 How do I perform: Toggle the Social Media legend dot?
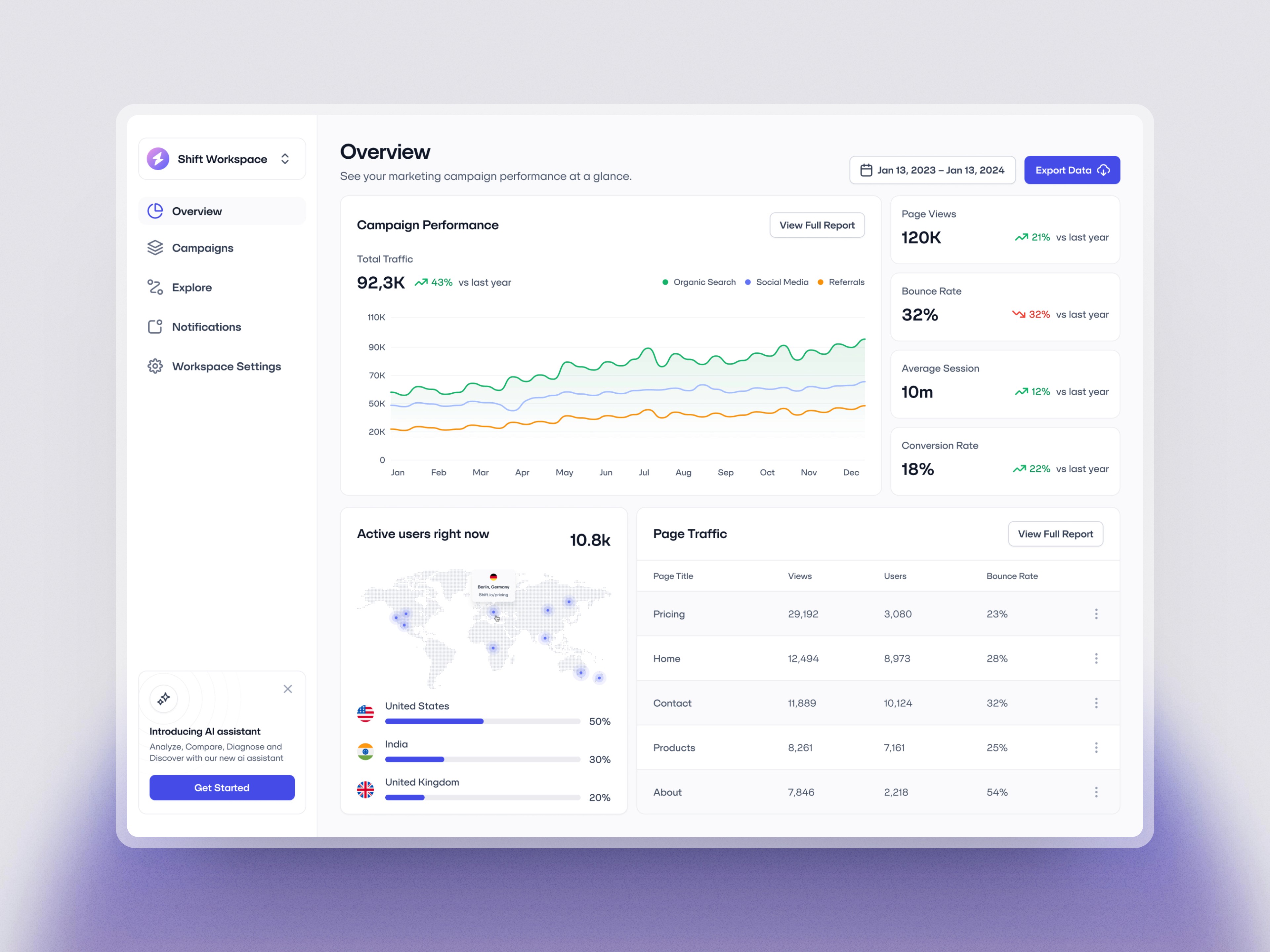pyautogui.click(x=747, y=282)
